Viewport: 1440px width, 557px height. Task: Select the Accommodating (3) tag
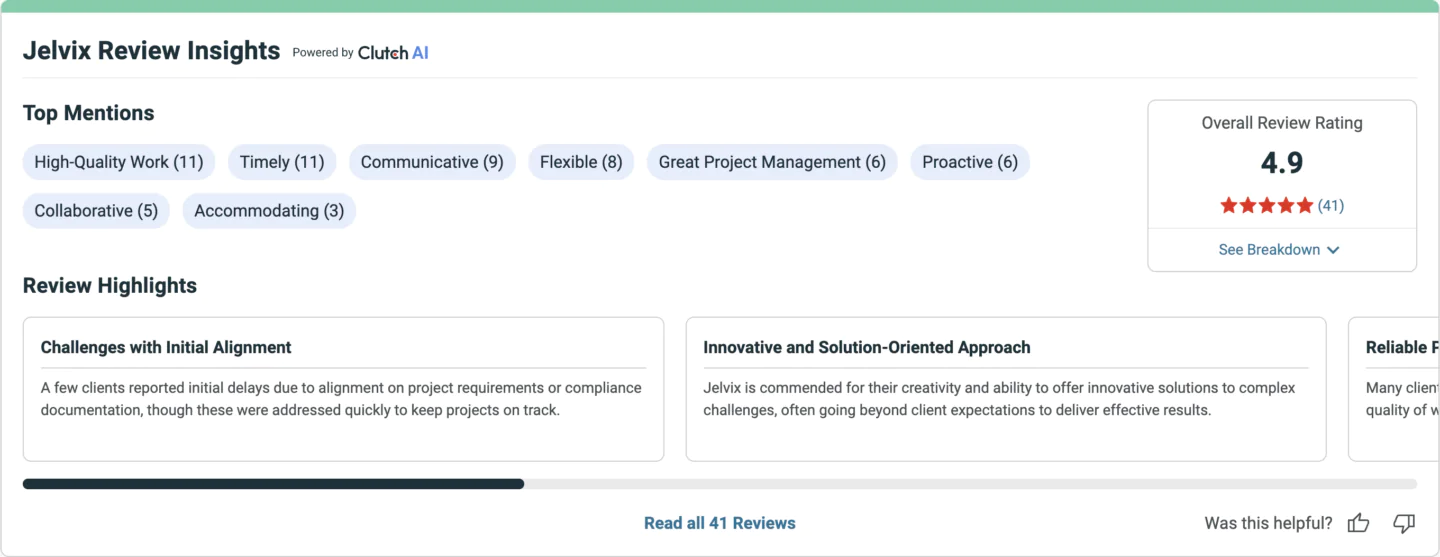point(269,211)
